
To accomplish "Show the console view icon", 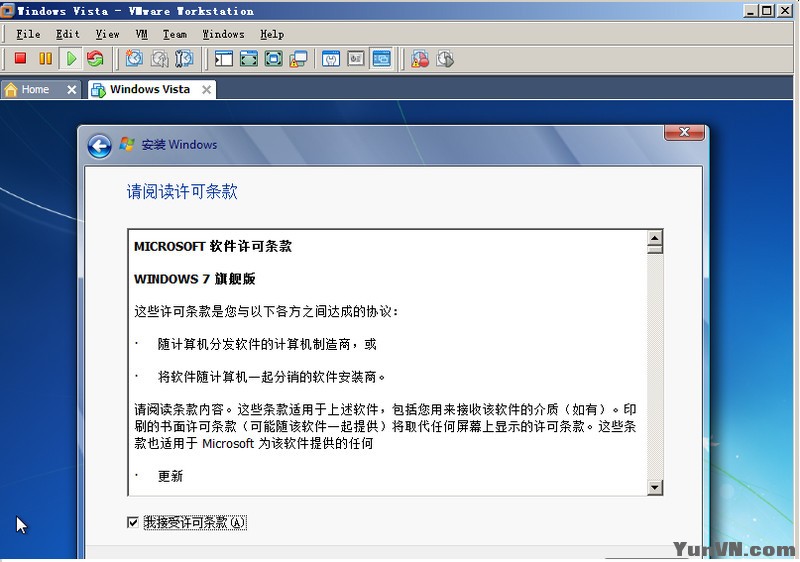I will (382, 59).
